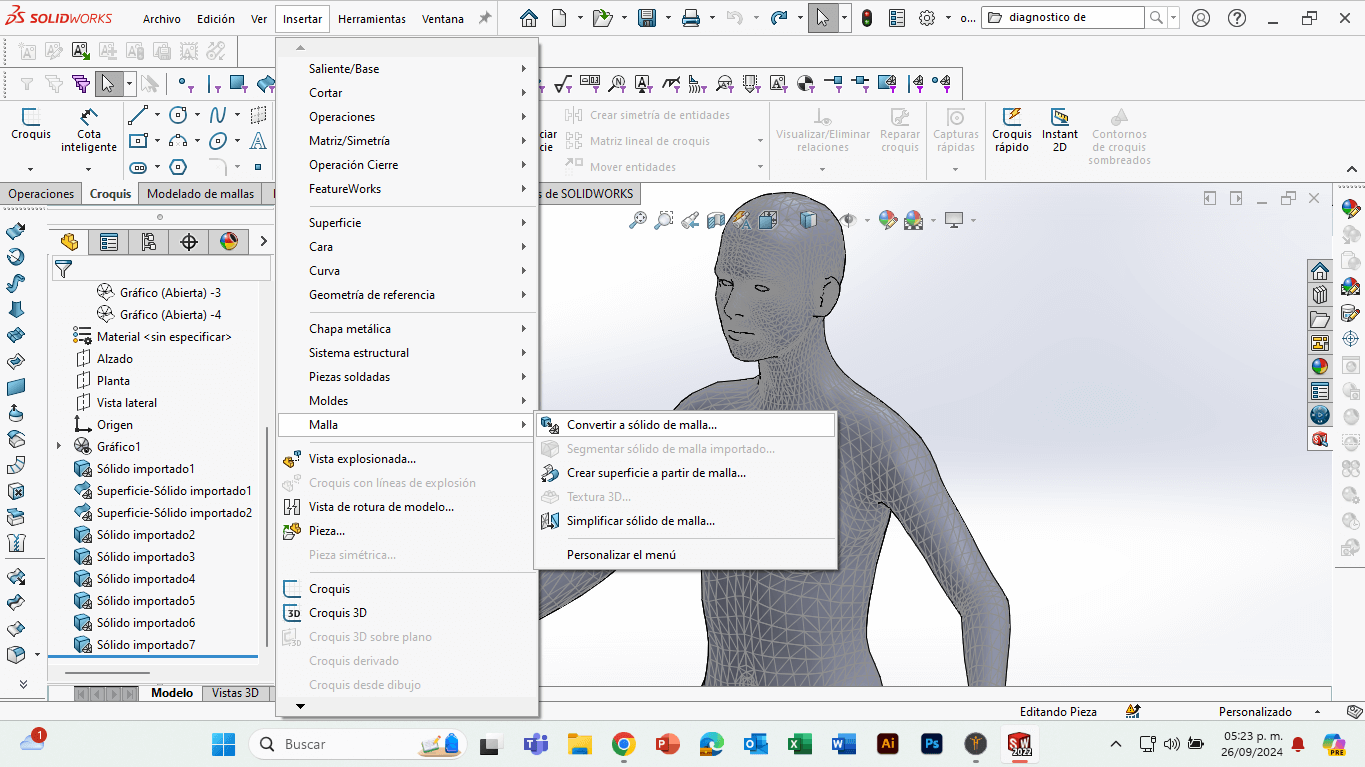The image size is (1365, 767).
Task: Open the Herramientas menu
Action: click(372, 19)
